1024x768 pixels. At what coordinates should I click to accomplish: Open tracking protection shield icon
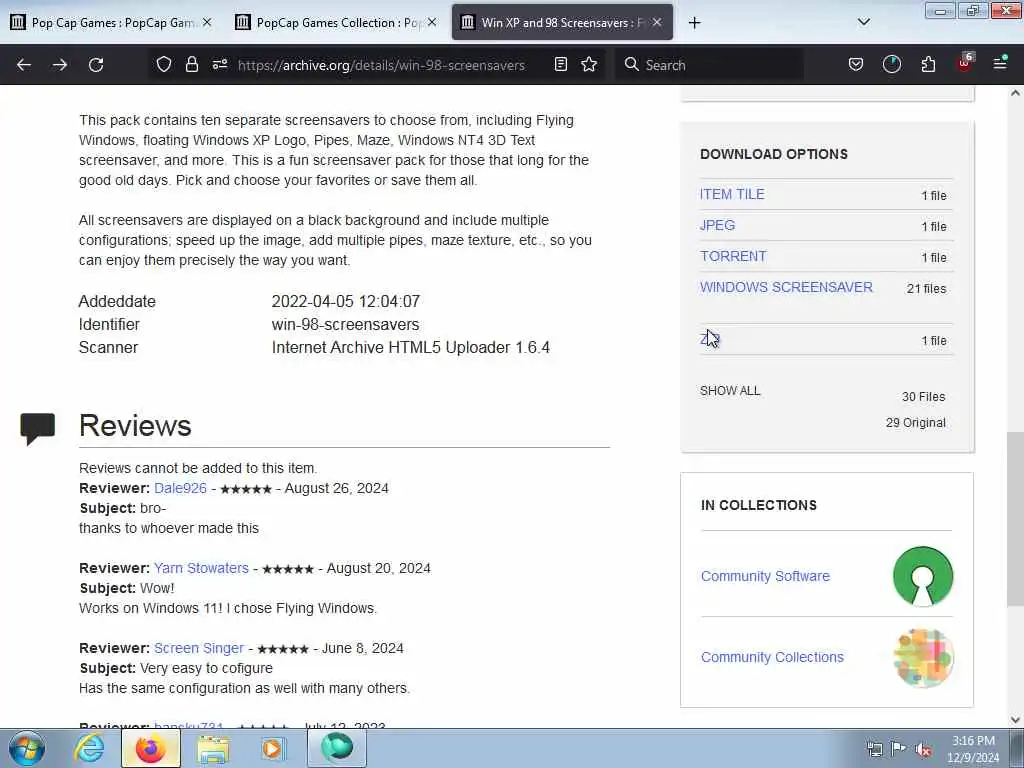pos(164,64)
